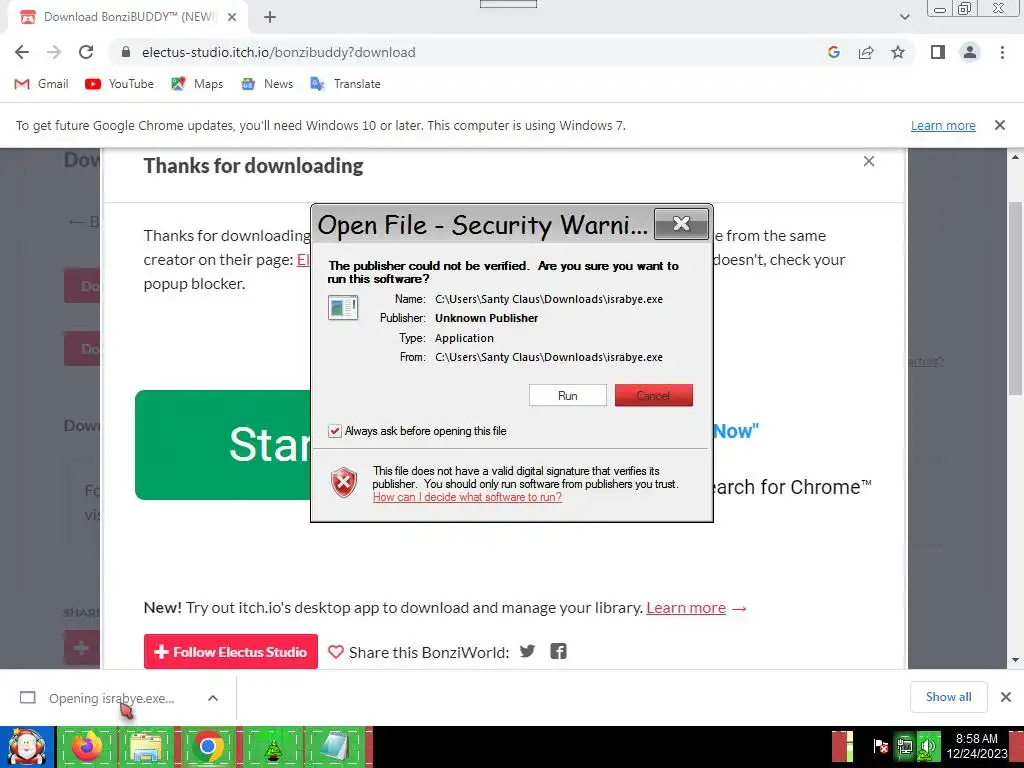Viewport: 1024px width, 768px height.
Task: Open the Chrome profile avatar
Action: pyautogui.click(x=970, y=52)
